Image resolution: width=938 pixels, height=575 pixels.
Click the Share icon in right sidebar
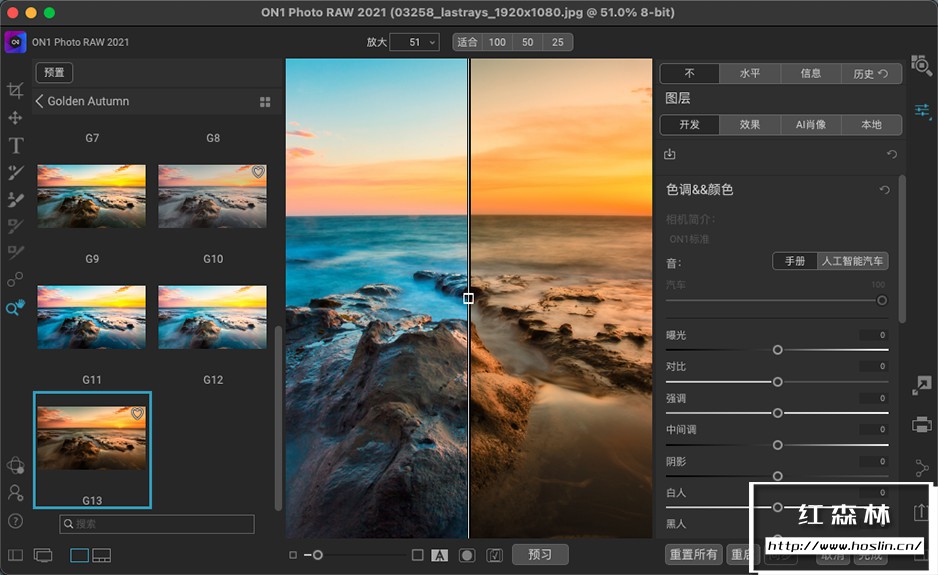click(922, 468)
